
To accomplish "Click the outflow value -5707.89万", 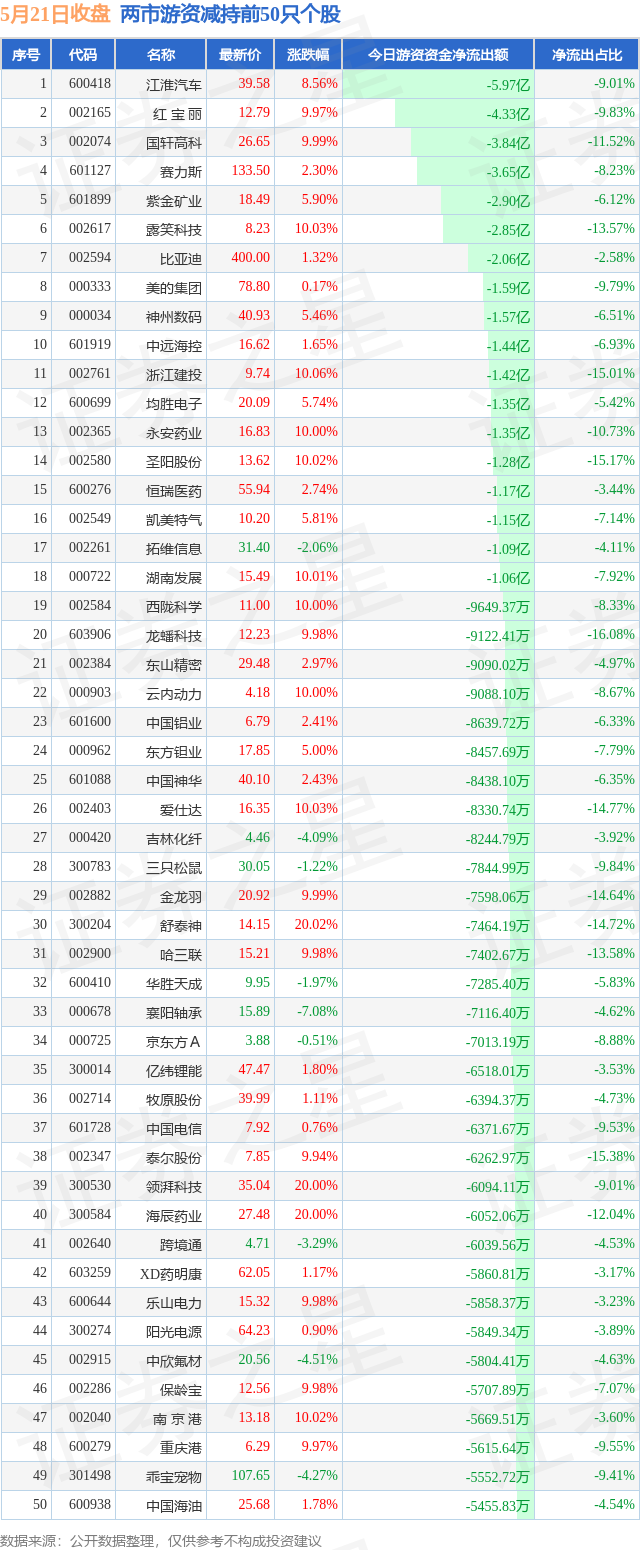I will pyautogui.click(x=497, y=1389).
